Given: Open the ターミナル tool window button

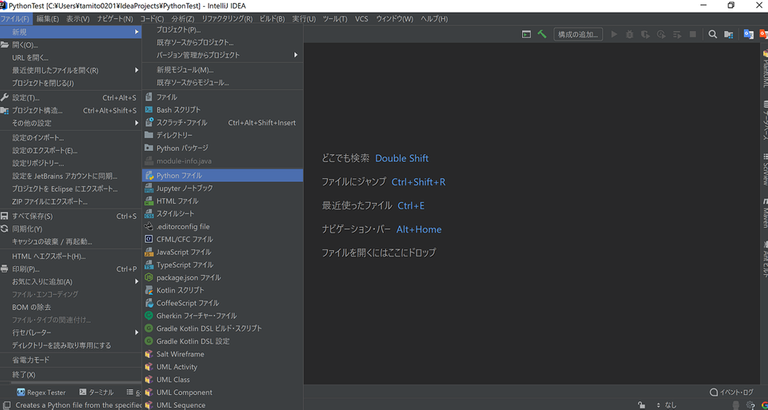Looking at the screenshot, I should tap(96, 393).
